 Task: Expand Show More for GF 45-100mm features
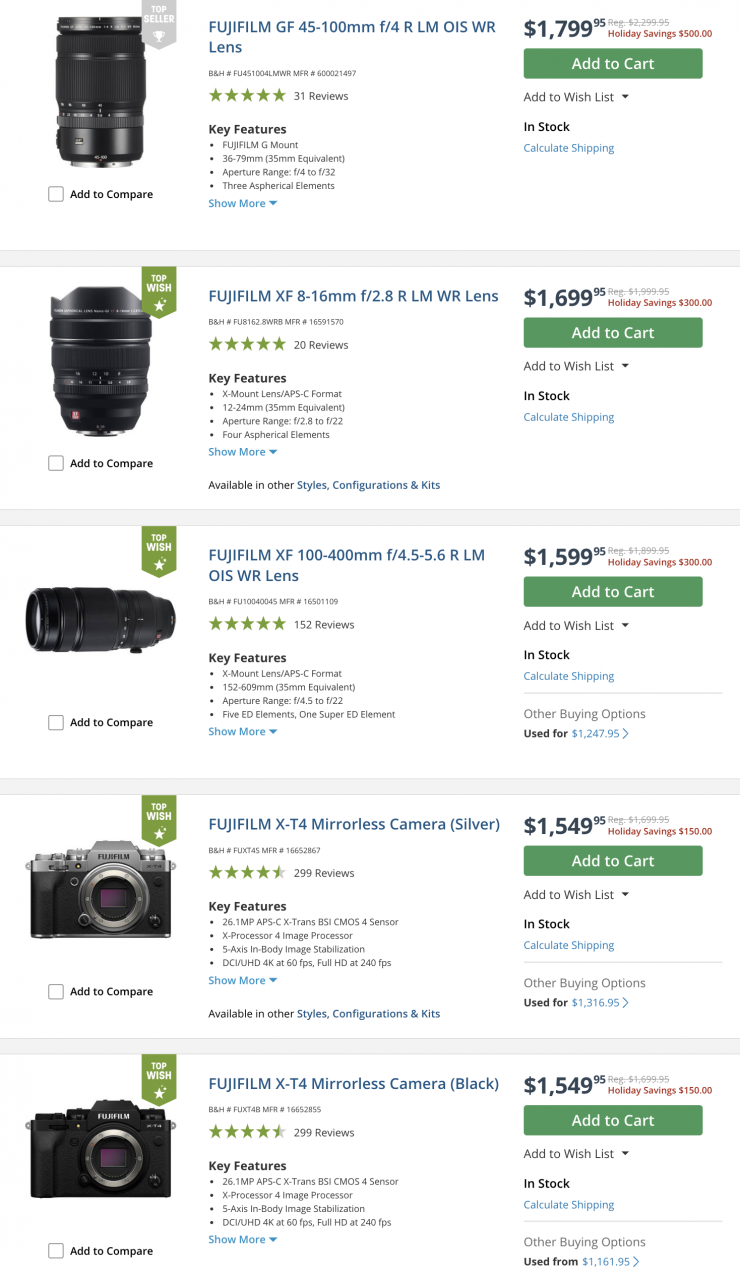pyautogui.click(x=242, y=203)
